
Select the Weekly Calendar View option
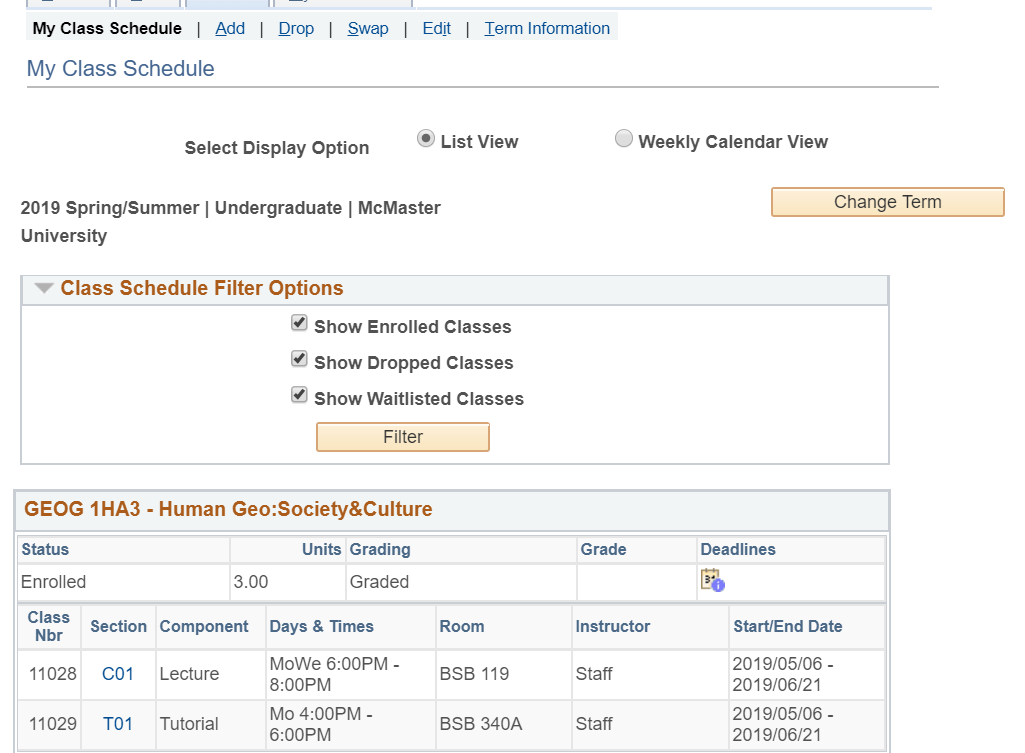coord(624,139)
